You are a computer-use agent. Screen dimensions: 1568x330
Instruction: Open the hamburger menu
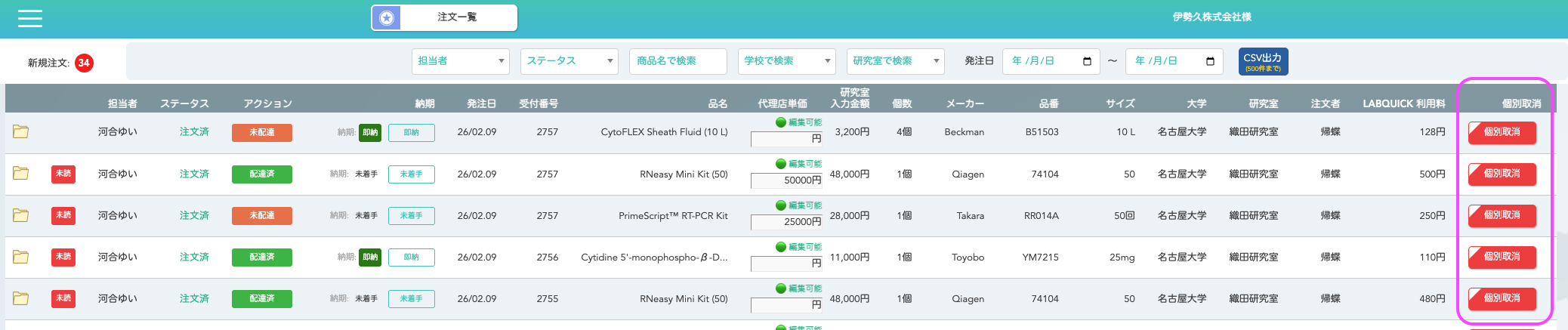click(x=30, y=18)
